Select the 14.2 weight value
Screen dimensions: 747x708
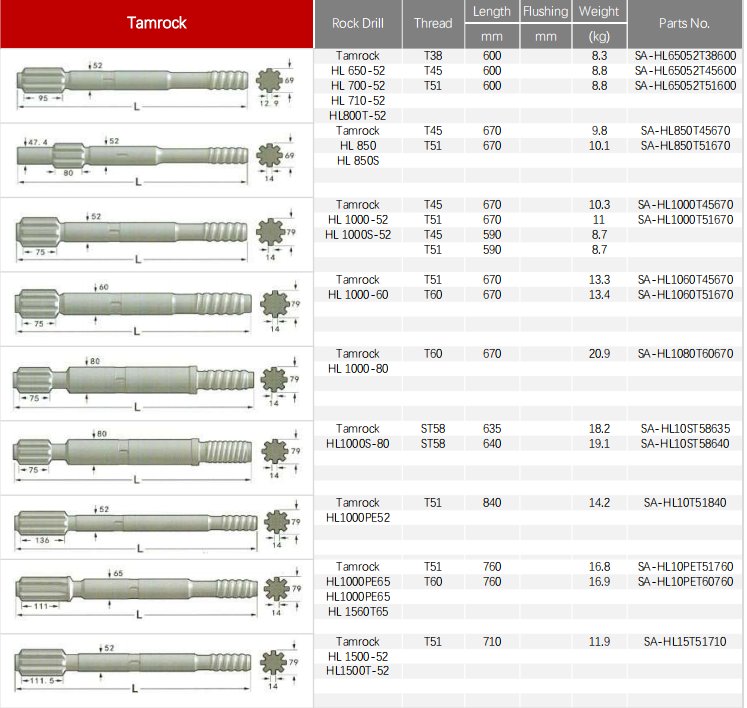599,503
